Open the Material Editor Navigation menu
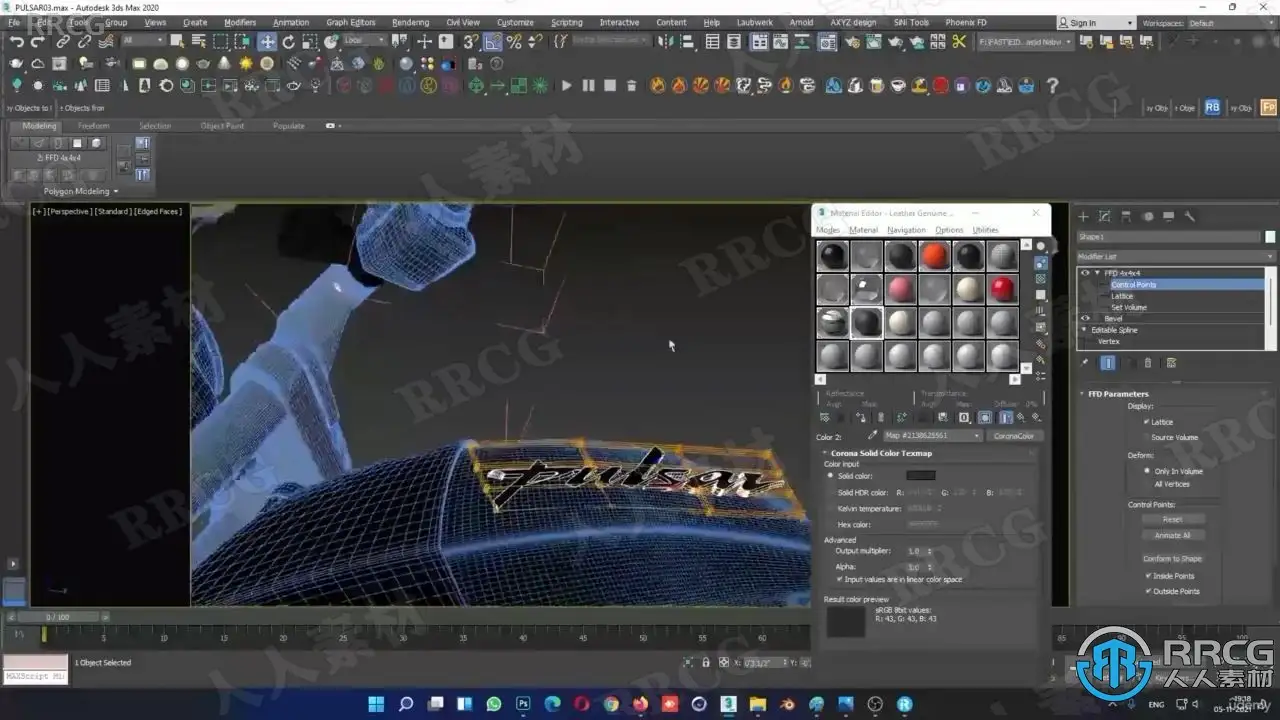1280x720 pixels. click(906, 230)
